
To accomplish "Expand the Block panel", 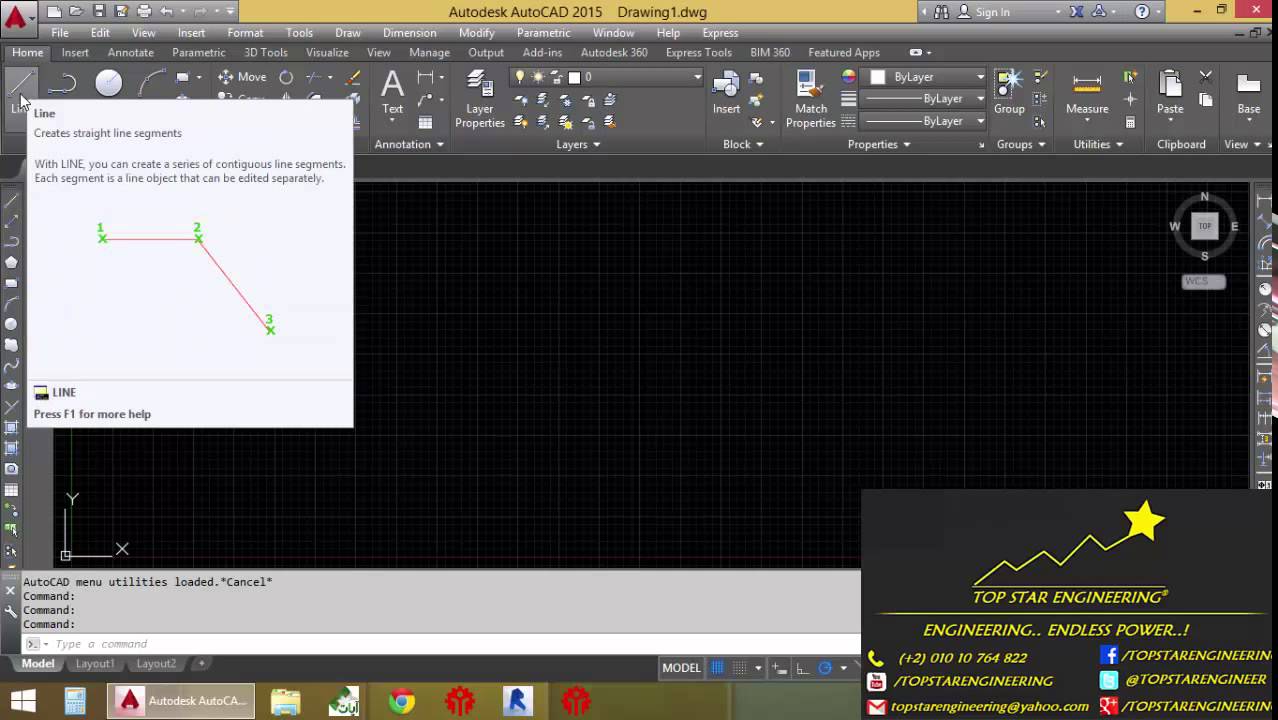I will (x=743, y=144).
